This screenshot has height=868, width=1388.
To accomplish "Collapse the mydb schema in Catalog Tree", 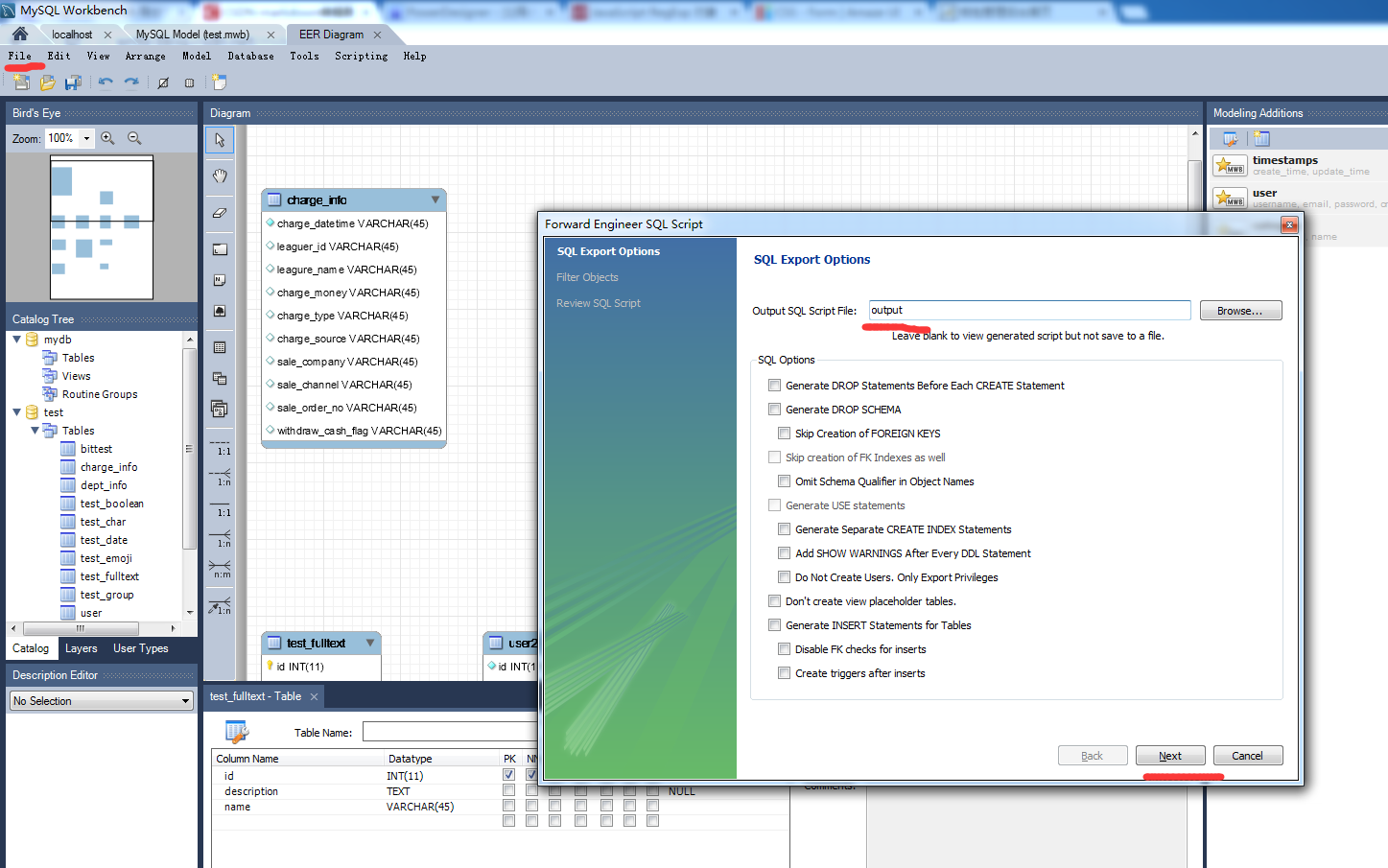I will (x=16, y=340).
